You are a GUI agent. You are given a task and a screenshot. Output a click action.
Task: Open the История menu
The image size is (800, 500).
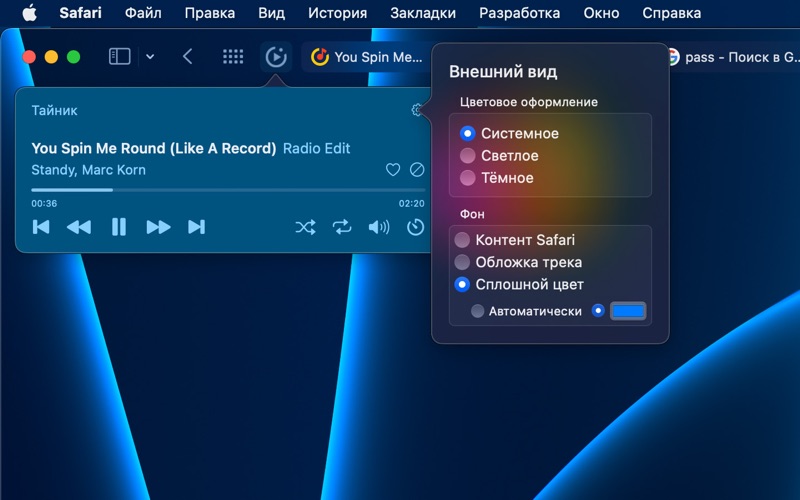coord(337,13)
